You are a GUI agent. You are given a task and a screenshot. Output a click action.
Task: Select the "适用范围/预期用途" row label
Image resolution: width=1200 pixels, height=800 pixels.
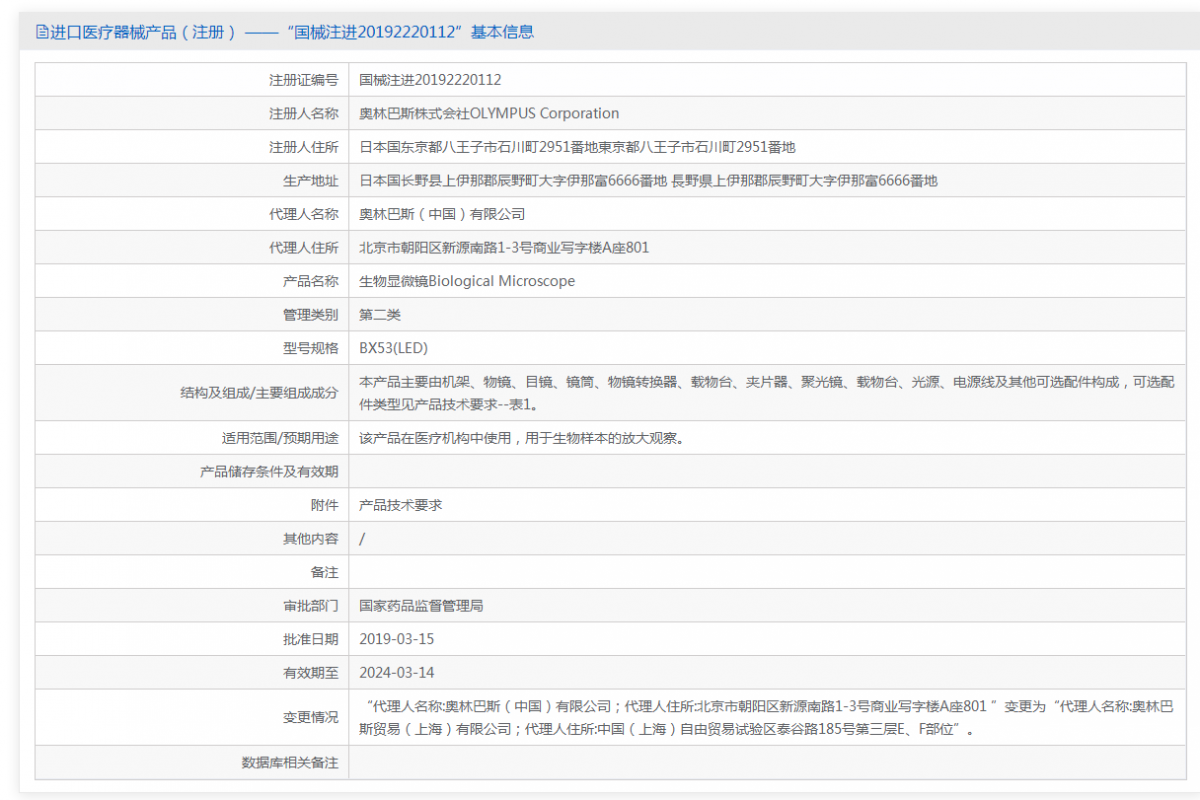pos(280,438)
